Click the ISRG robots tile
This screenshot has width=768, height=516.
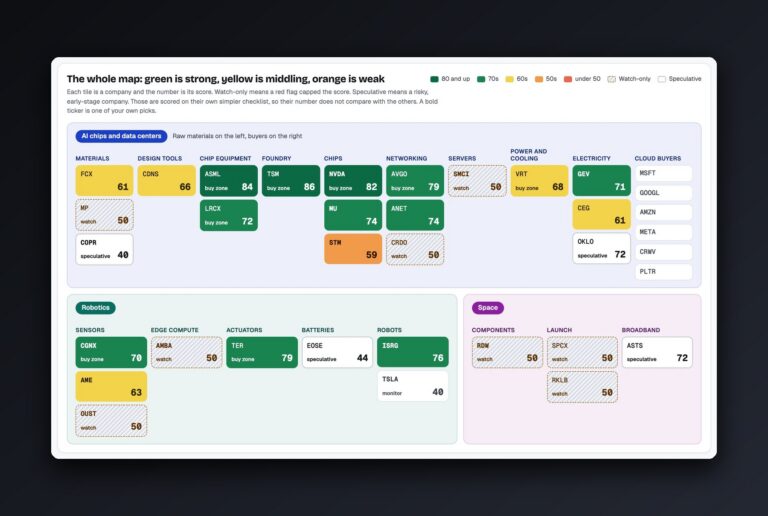pos(413,352)
